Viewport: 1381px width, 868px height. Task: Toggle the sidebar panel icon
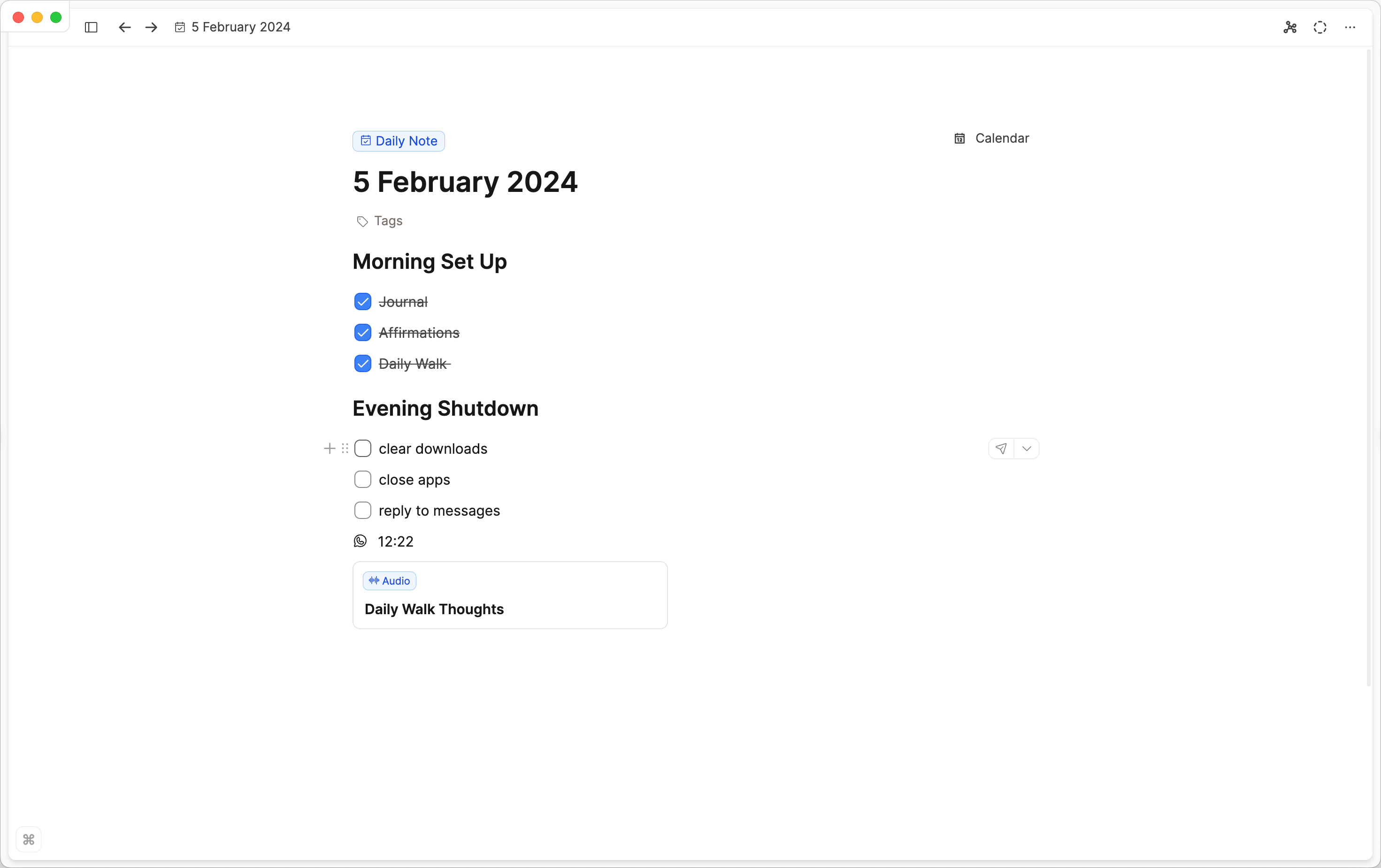(91, 27)
